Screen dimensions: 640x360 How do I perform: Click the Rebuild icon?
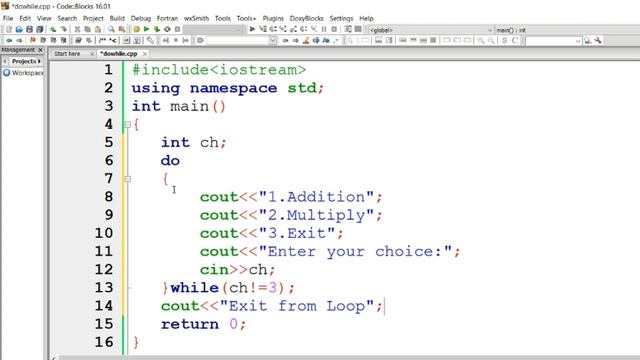[167, 29]
